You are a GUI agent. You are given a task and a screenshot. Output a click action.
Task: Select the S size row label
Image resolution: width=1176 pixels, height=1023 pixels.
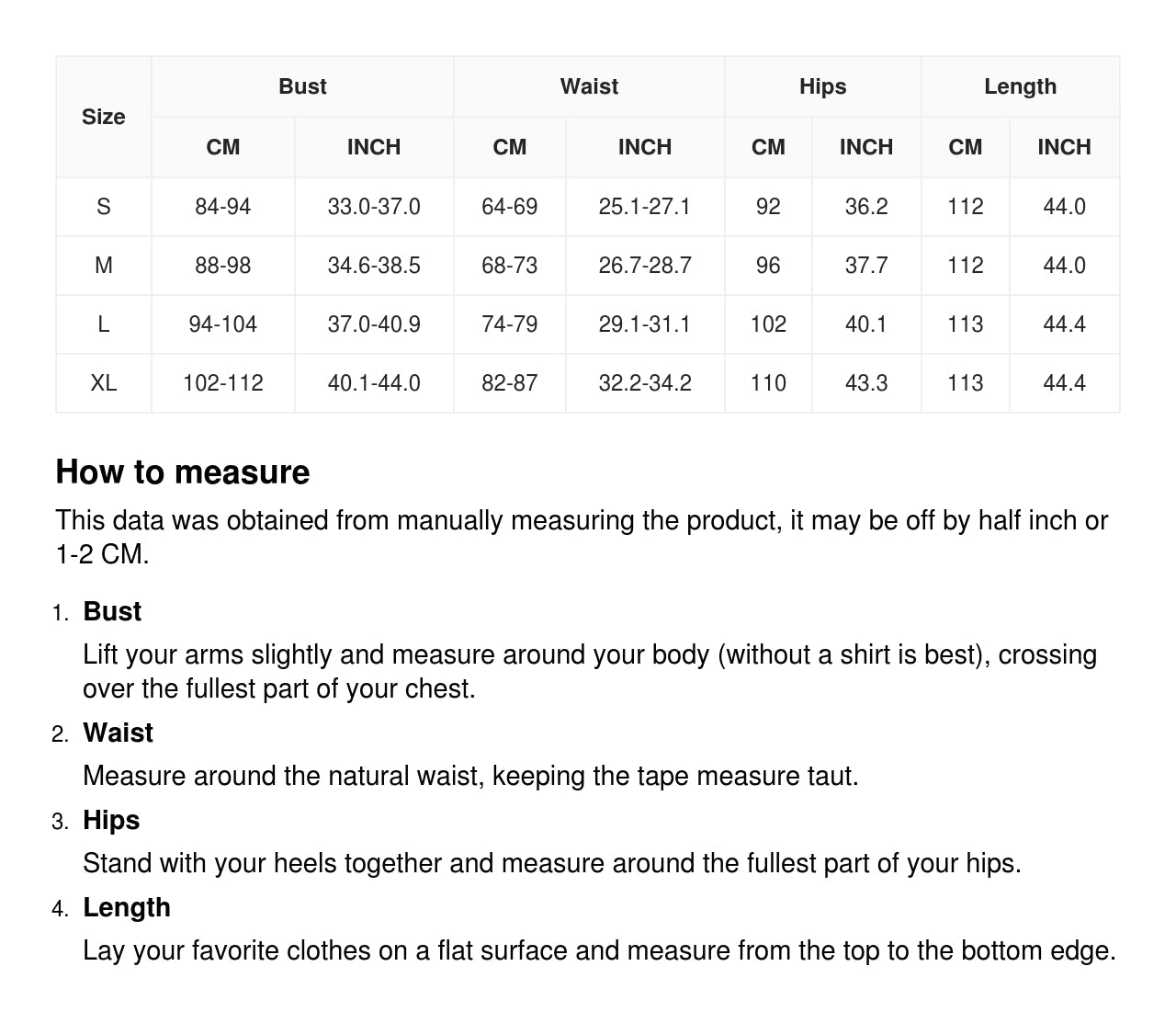point(103,207)
